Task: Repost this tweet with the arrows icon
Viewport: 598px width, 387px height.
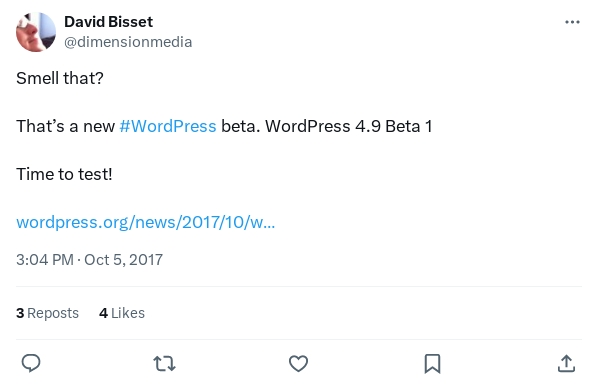Action: [x=164, y=363]
